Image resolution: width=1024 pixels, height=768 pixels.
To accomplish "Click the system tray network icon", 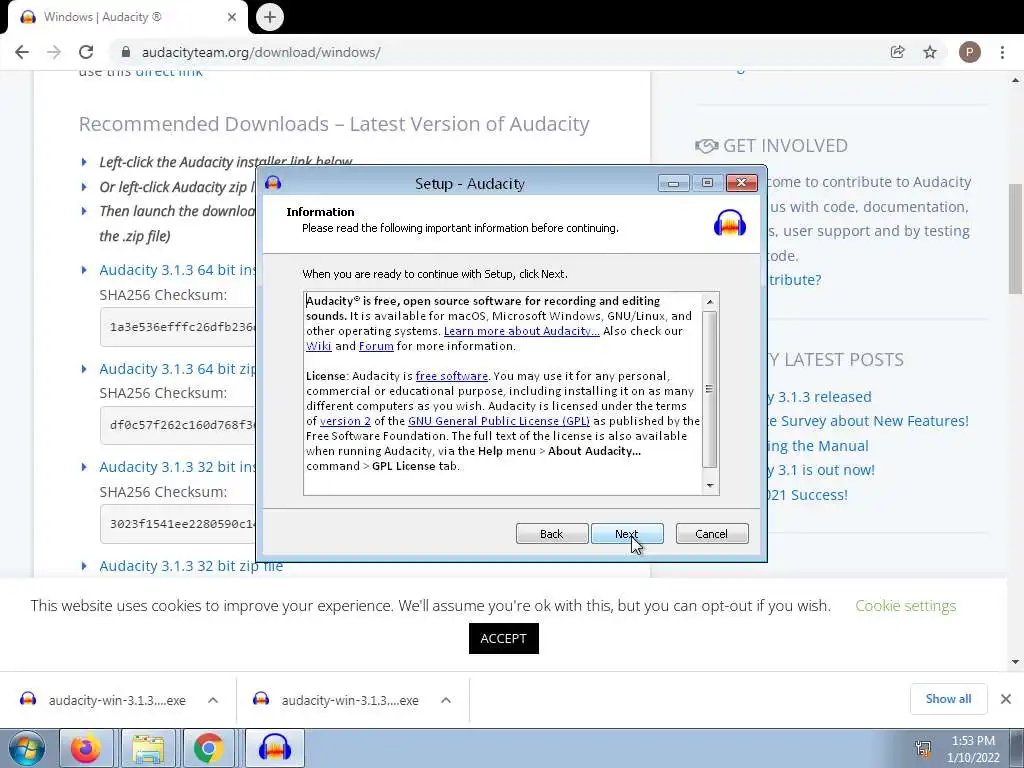I will [x=923, y=748].
